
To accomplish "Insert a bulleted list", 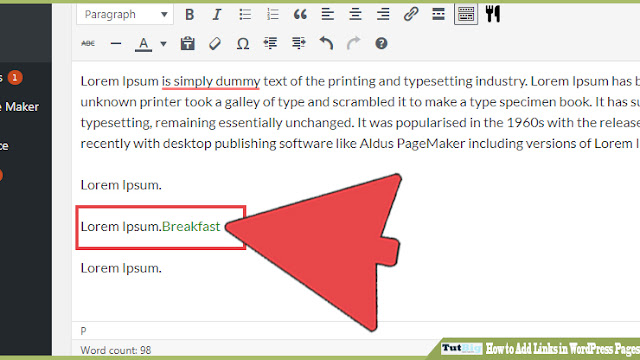I will pyautogui.click(x=245, y=15).
